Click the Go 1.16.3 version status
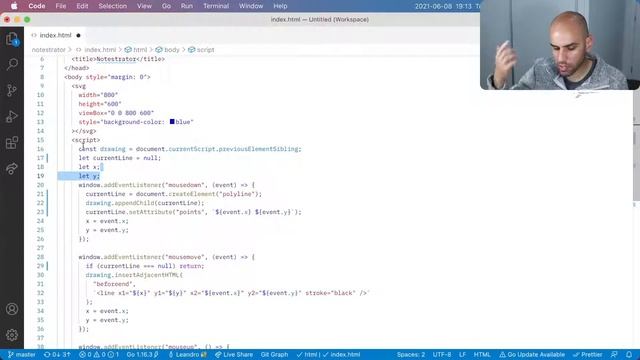The width and height of the screenshot is (640, 360). tap(142, 355)
